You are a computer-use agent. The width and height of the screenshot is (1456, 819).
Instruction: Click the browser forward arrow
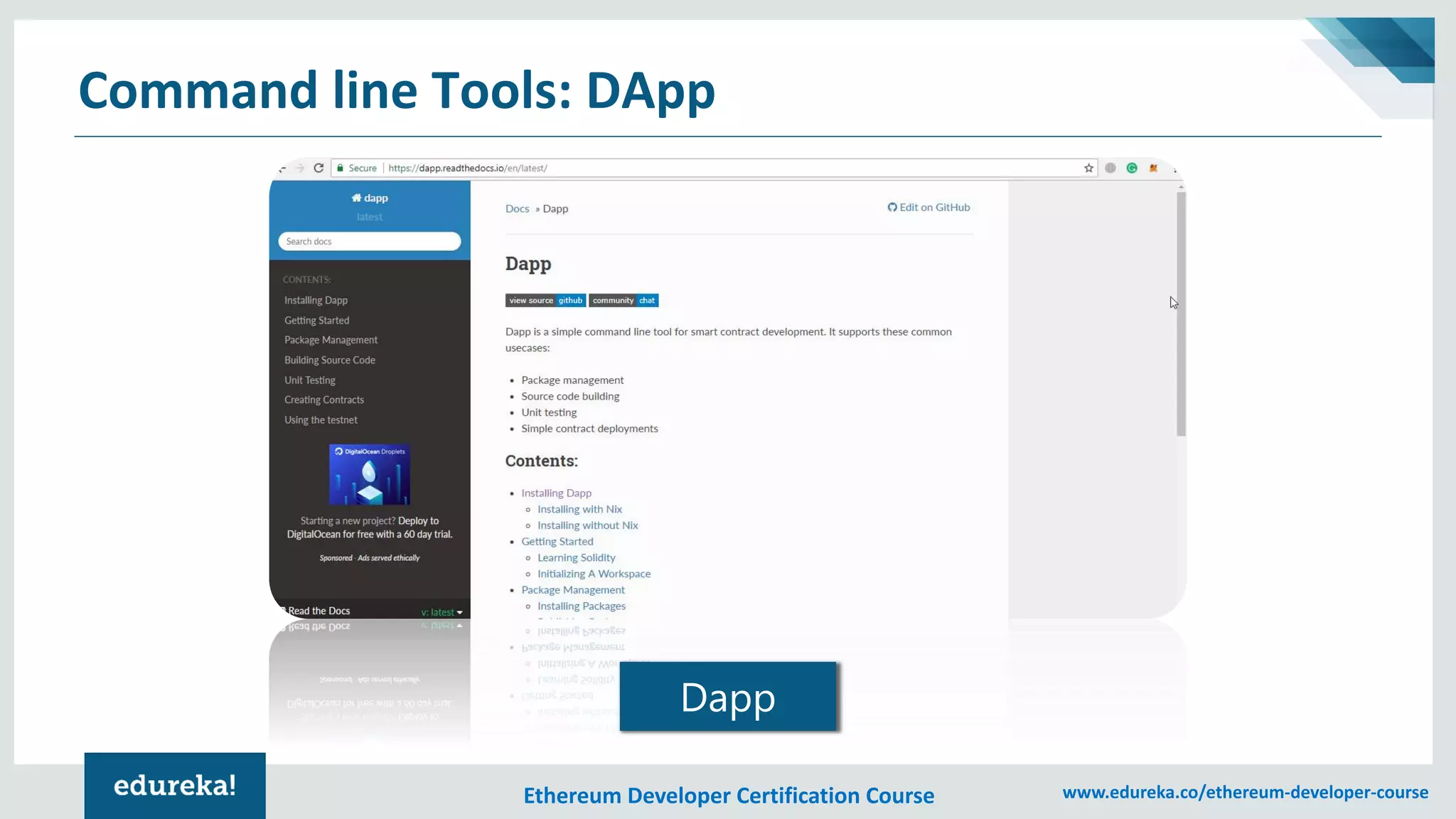300,168
